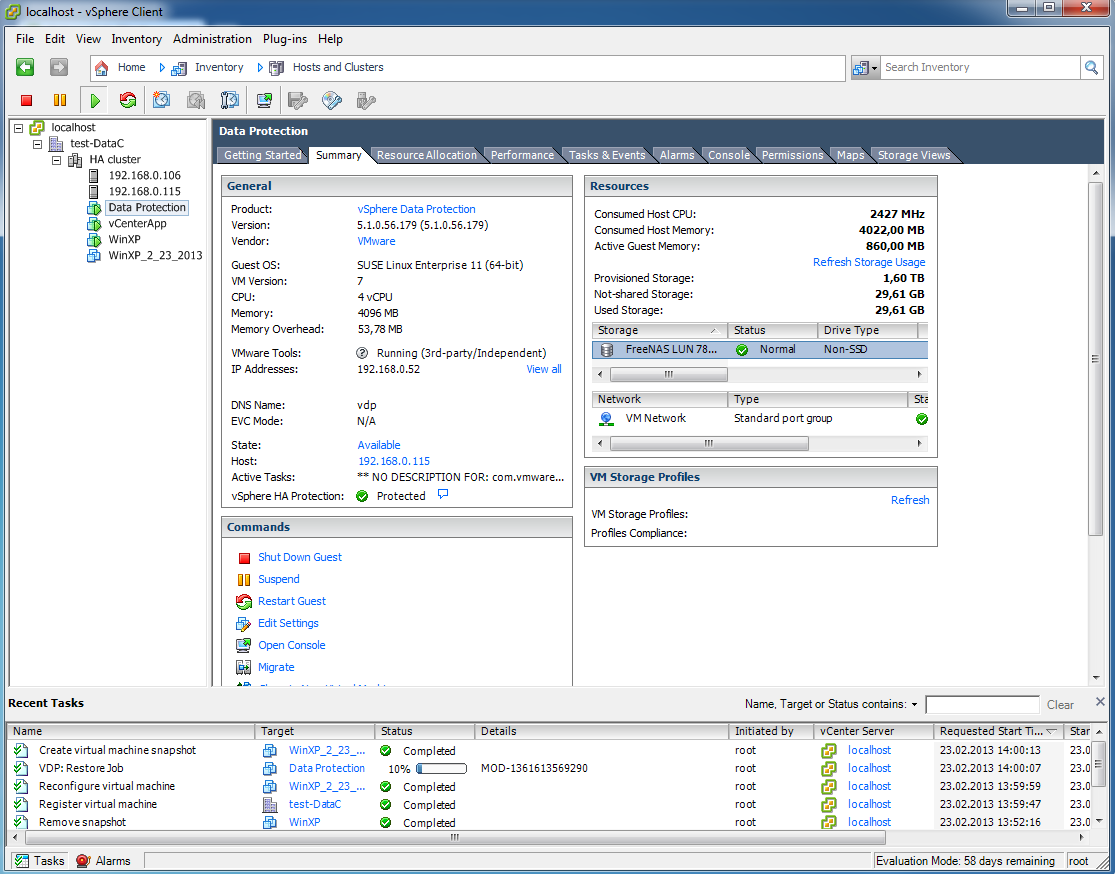1115x874 pixels.
Task: Switch to the Getting Started tab
Action: click(262, 155)
